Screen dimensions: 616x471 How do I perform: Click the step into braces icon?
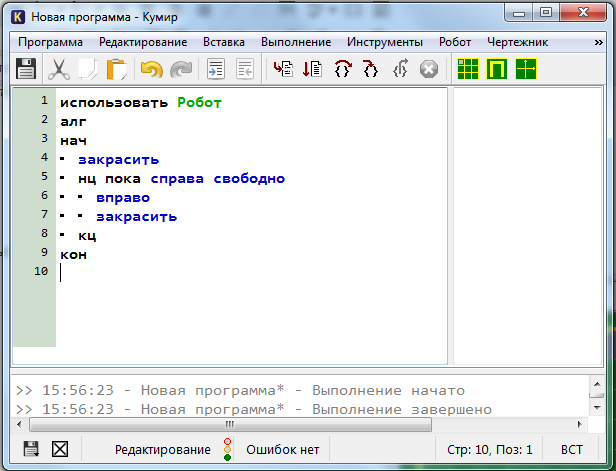(x=370, y=69)
